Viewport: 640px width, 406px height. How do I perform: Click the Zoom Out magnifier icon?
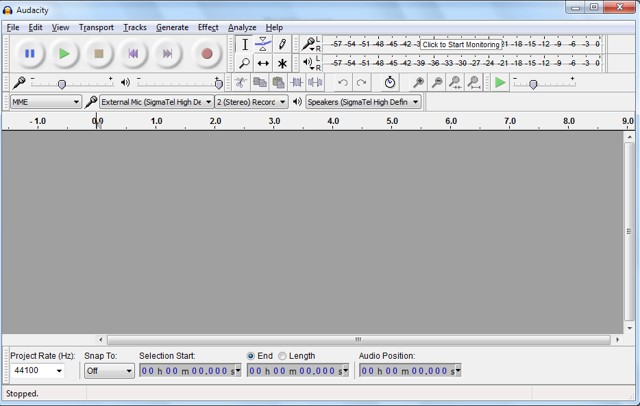(x=436, y=83)
